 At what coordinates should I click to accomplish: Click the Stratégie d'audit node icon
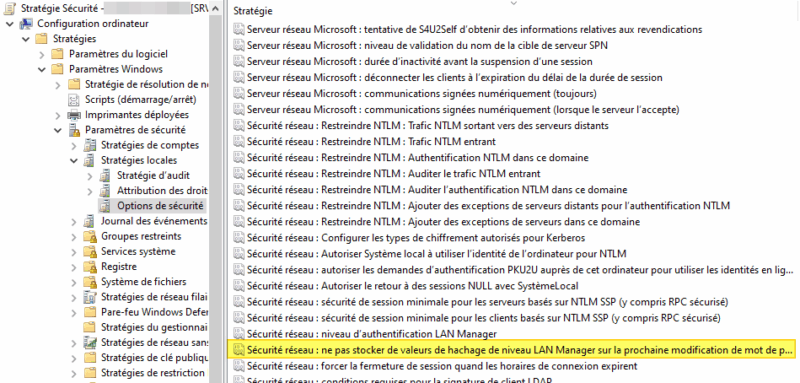[105, 175]
